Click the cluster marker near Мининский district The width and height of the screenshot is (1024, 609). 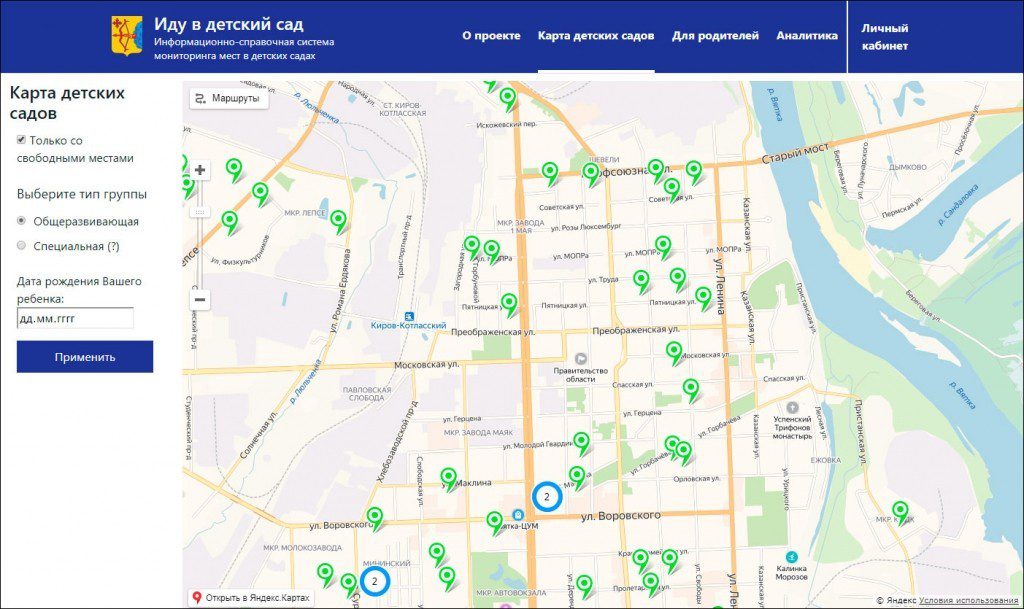374,581
